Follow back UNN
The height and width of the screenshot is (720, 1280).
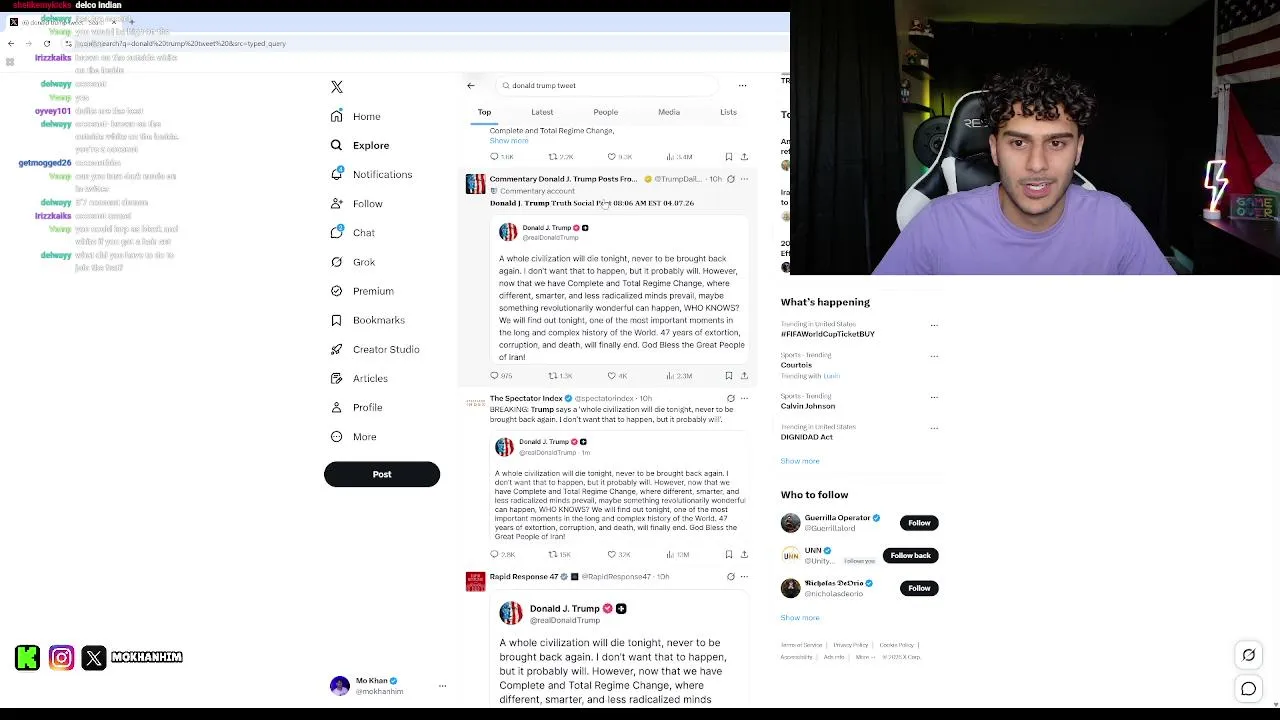tap(910, 555)
